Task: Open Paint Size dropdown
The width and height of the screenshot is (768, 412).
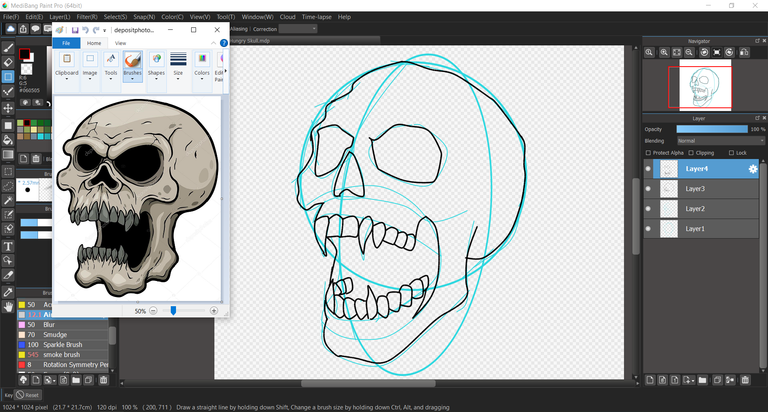Action: tap(178, 66)
